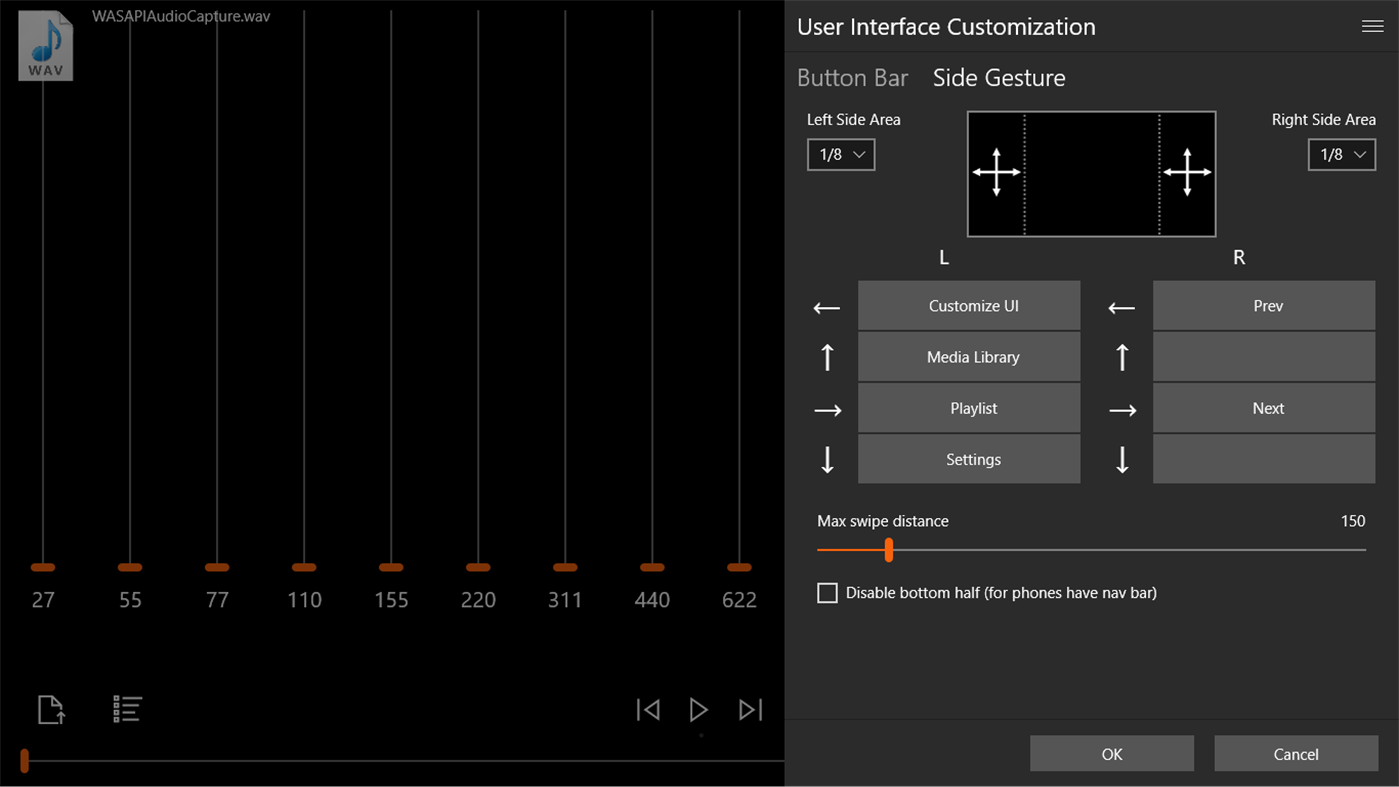This screenshot has height=787, width=1399.
Task: Click the WAV file artwork thumbnail
Action: (x=45, y=45)
